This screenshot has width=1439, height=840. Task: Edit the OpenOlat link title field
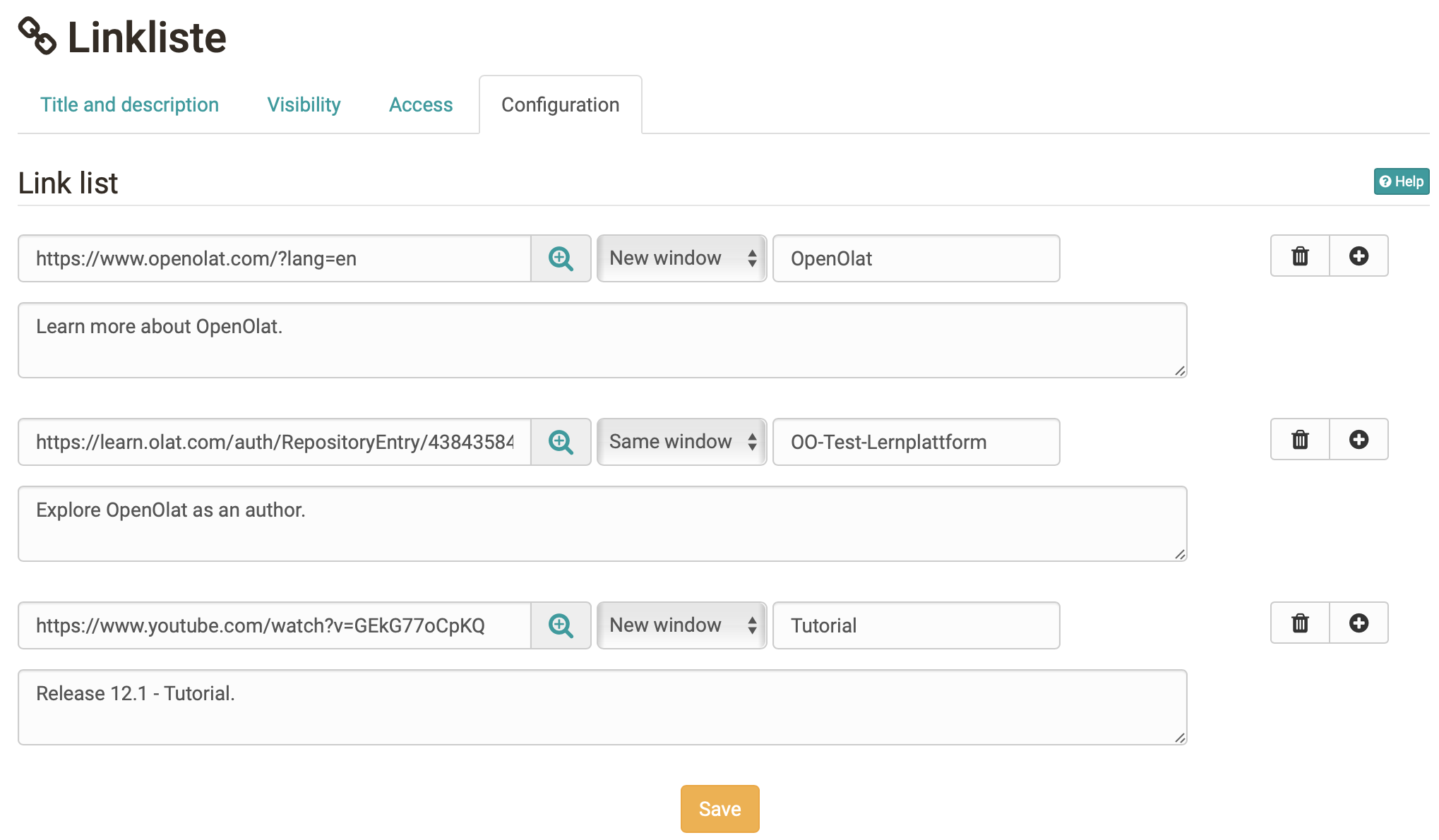(x=916, y=258)
